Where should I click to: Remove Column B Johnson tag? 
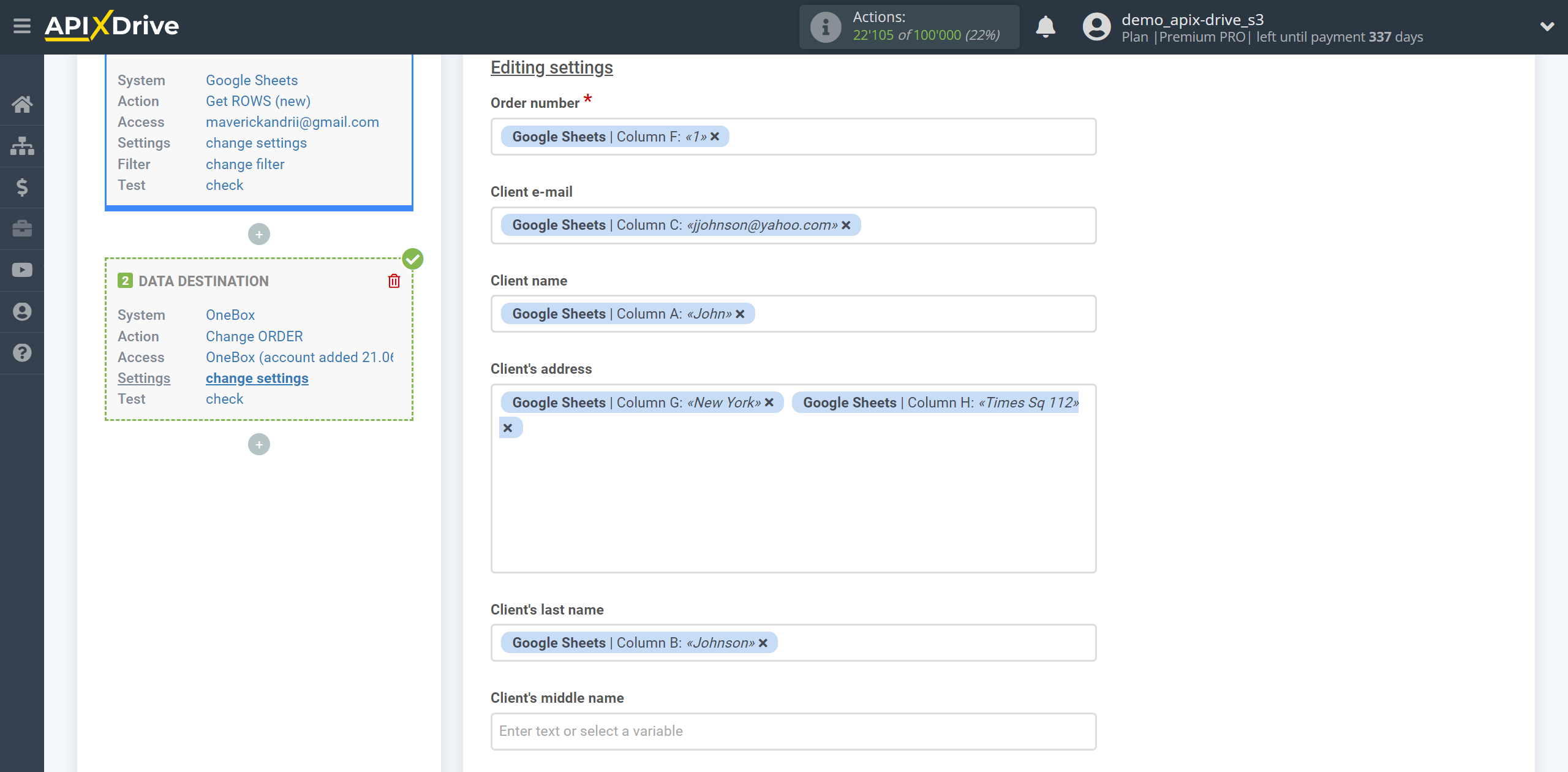pos(763,643)
